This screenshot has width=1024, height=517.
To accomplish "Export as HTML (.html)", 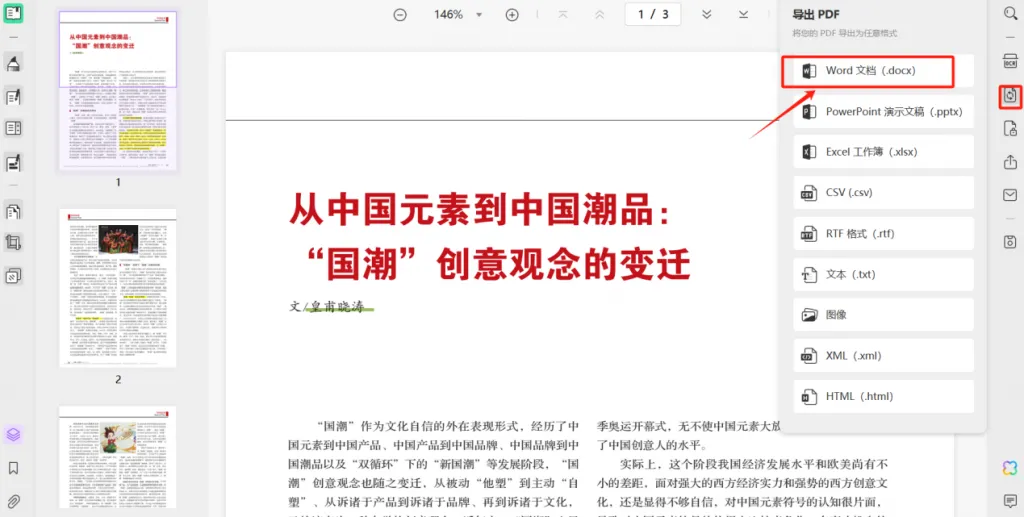I will [883, 397].
